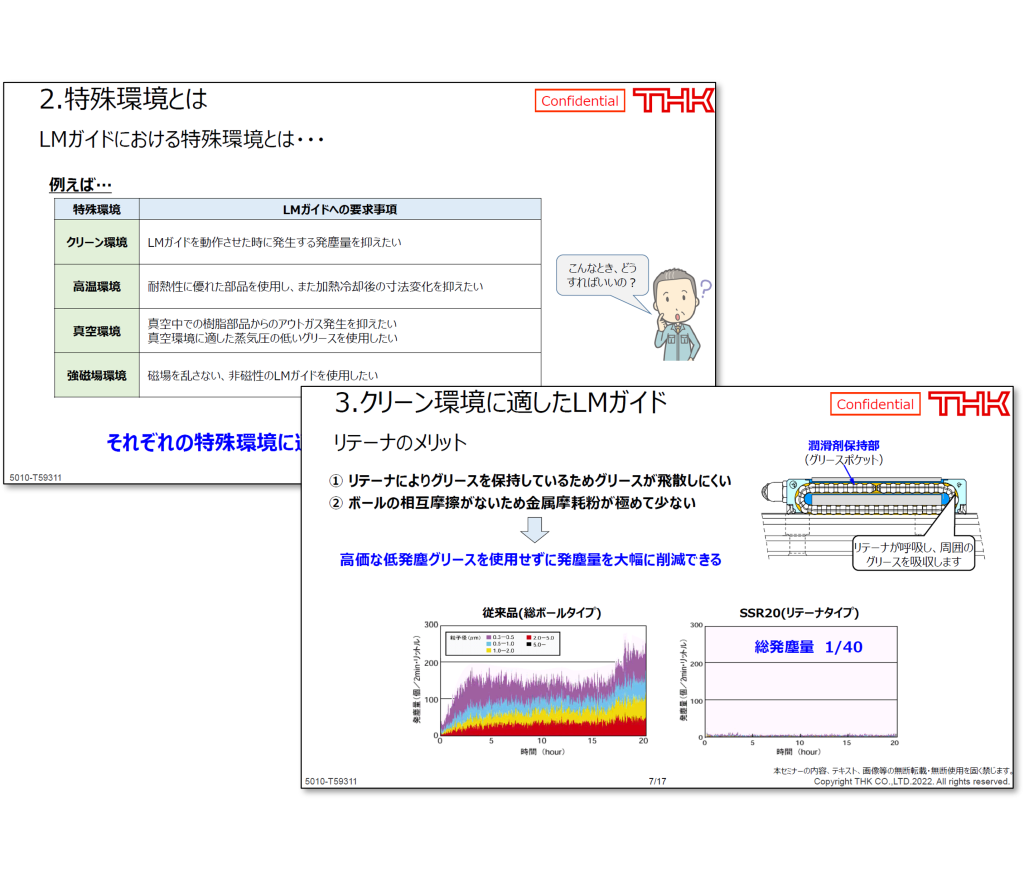The width and height of the screenshot is (1024, 871).
Task: Click the cell about 耐熱性に優れた部品
Action: pos(340,287)
